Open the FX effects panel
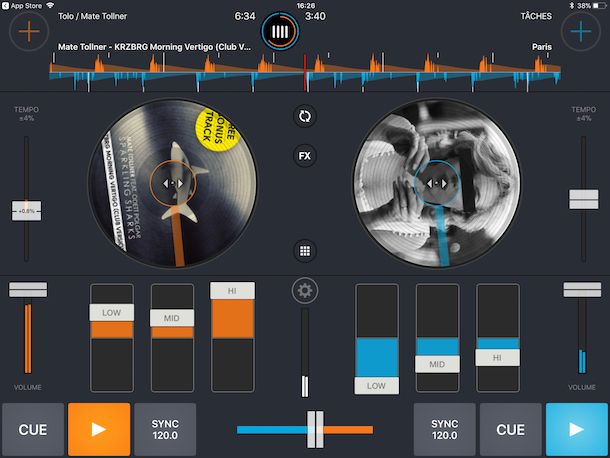This screenshot has height=458, width=610. (305, 156)
